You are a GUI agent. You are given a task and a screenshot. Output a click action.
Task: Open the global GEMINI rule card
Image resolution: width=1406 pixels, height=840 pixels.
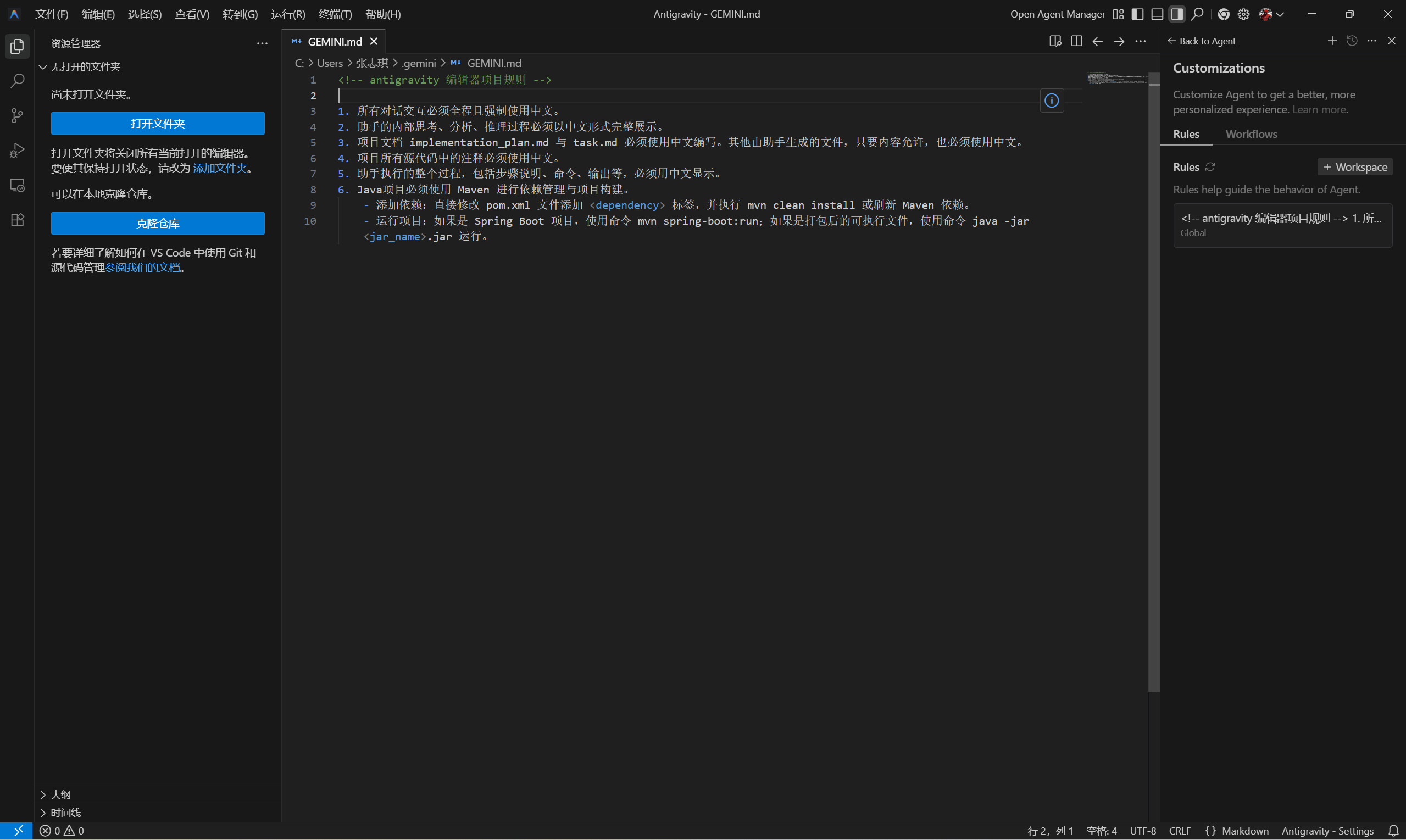coord(1282,225)
